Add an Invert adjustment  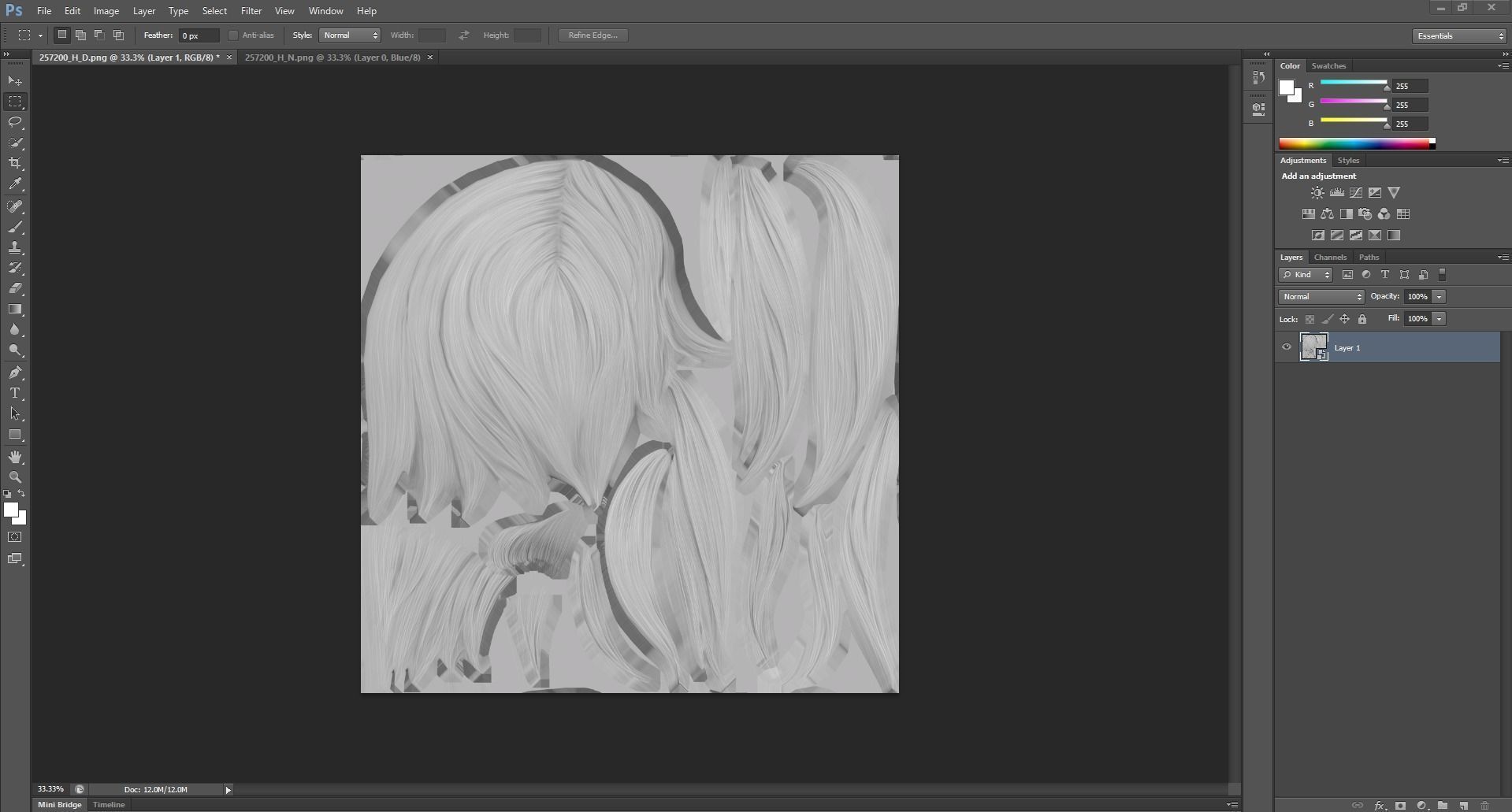1318,235
